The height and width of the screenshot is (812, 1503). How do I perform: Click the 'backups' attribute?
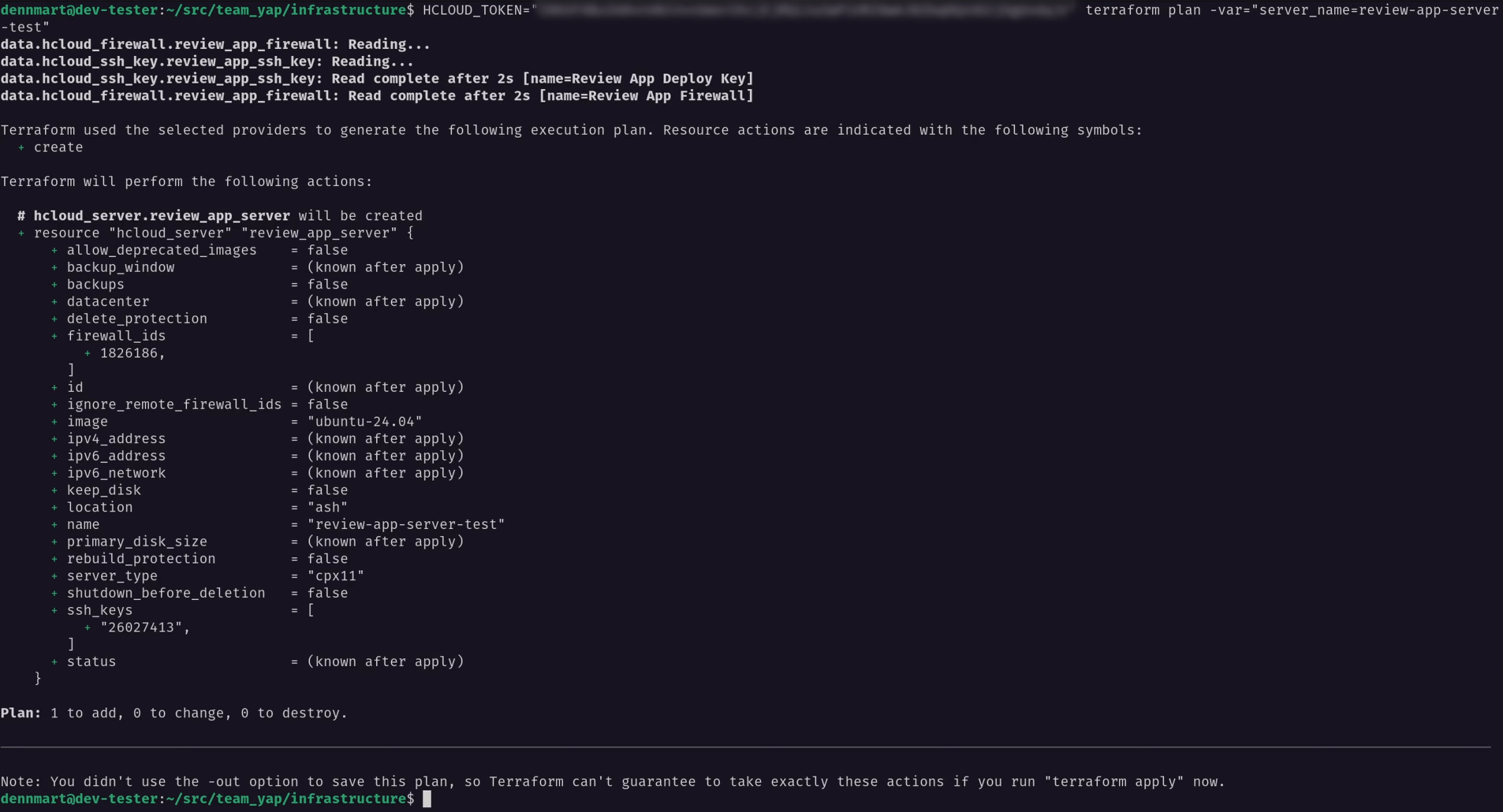pos(95,285)
